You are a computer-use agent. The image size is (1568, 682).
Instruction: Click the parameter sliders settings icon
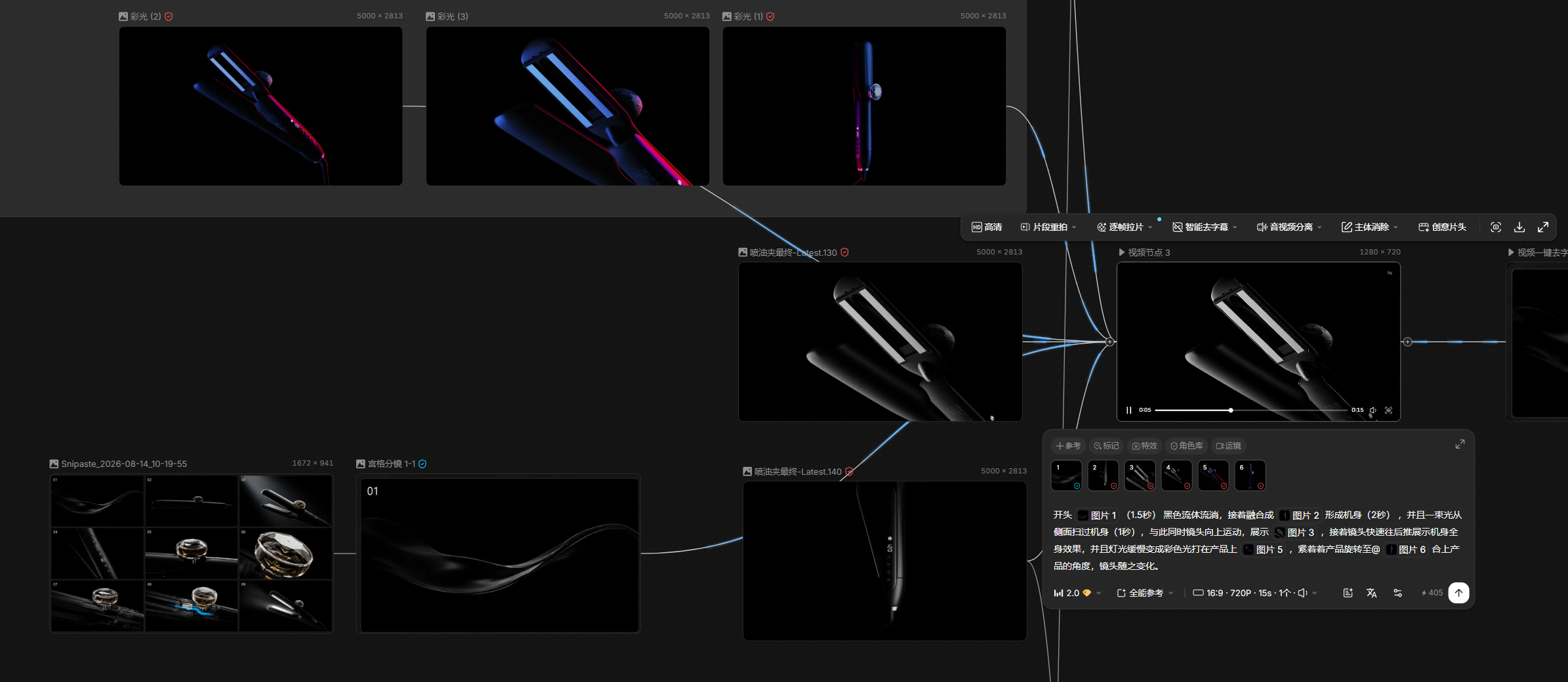click(1397, 593)
